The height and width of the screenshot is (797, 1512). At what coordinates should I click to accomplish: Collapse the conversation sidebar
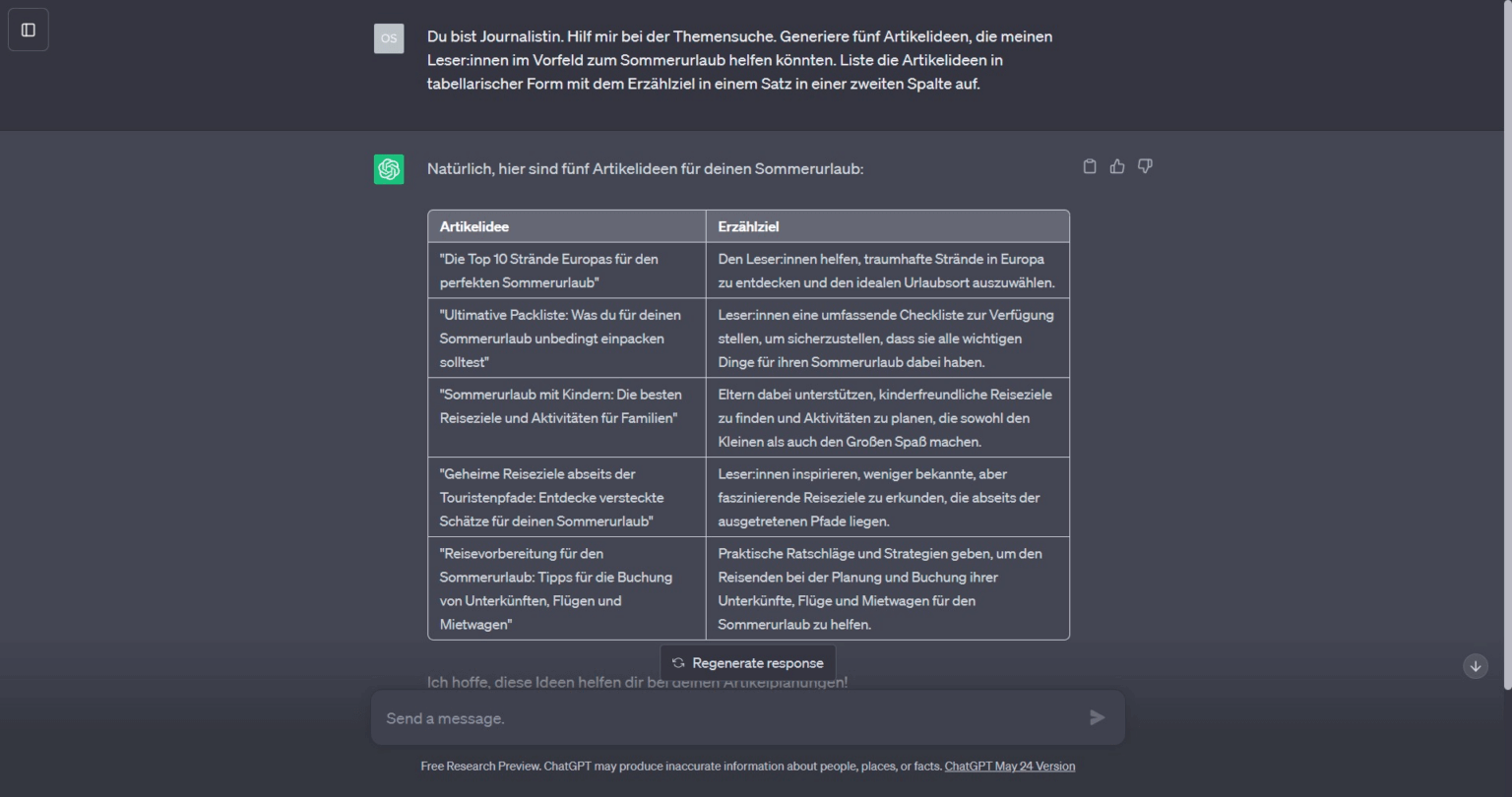(x=29, y=30)
